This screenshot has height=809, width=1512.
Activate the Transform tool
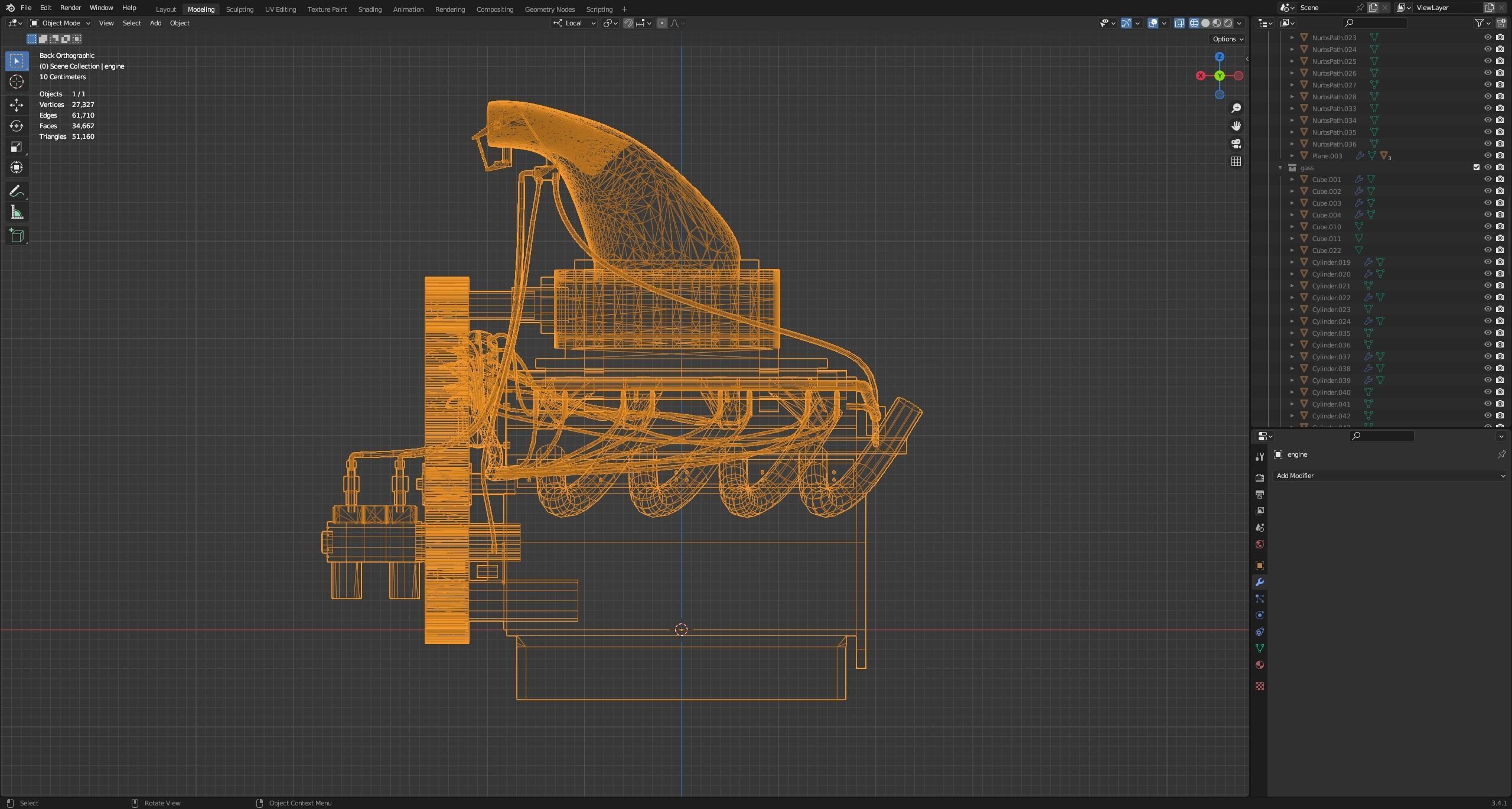pyautogui.click(x=17, y=167)
